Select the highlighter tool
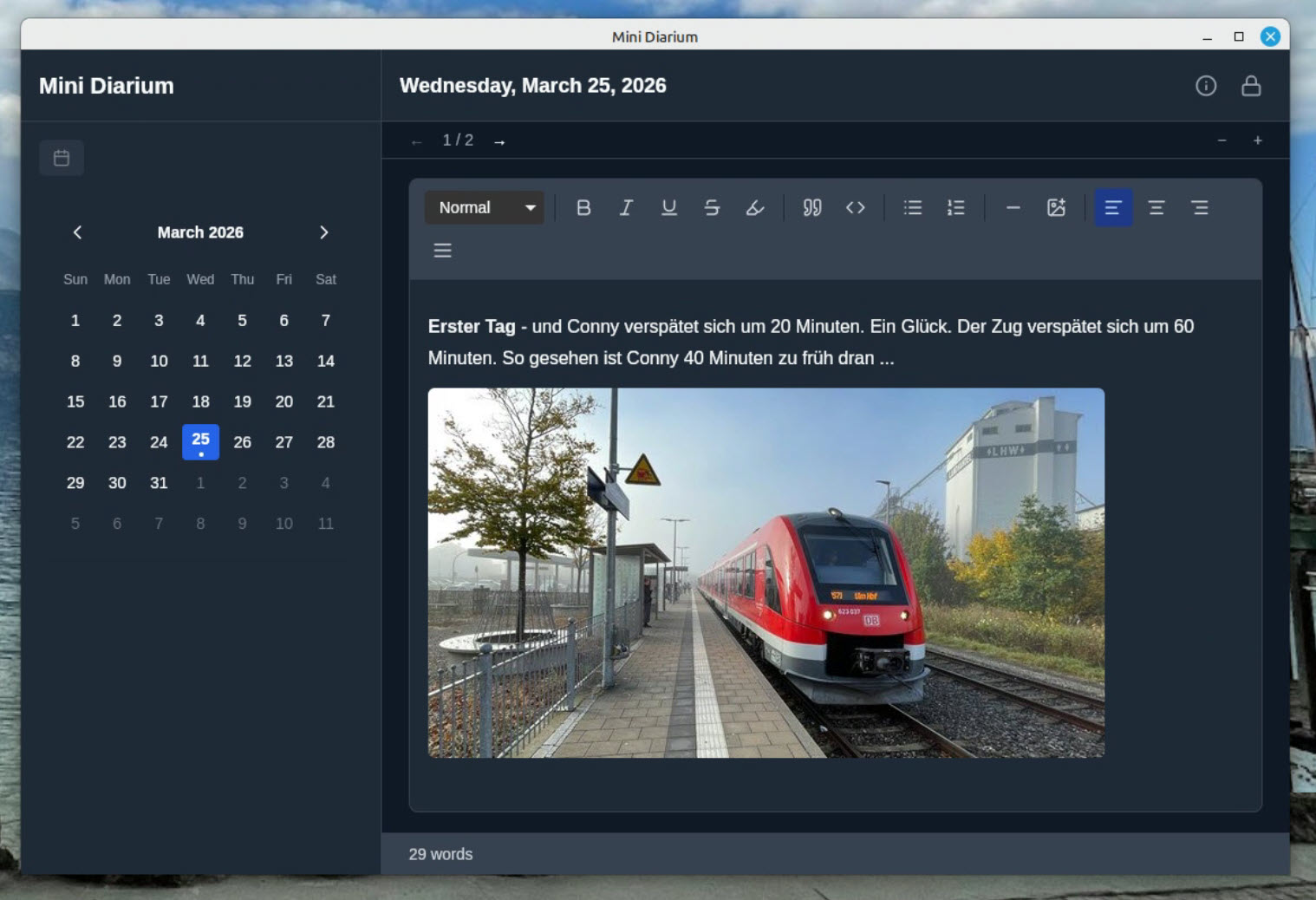 pyautogui.click(x=755, y=208)
